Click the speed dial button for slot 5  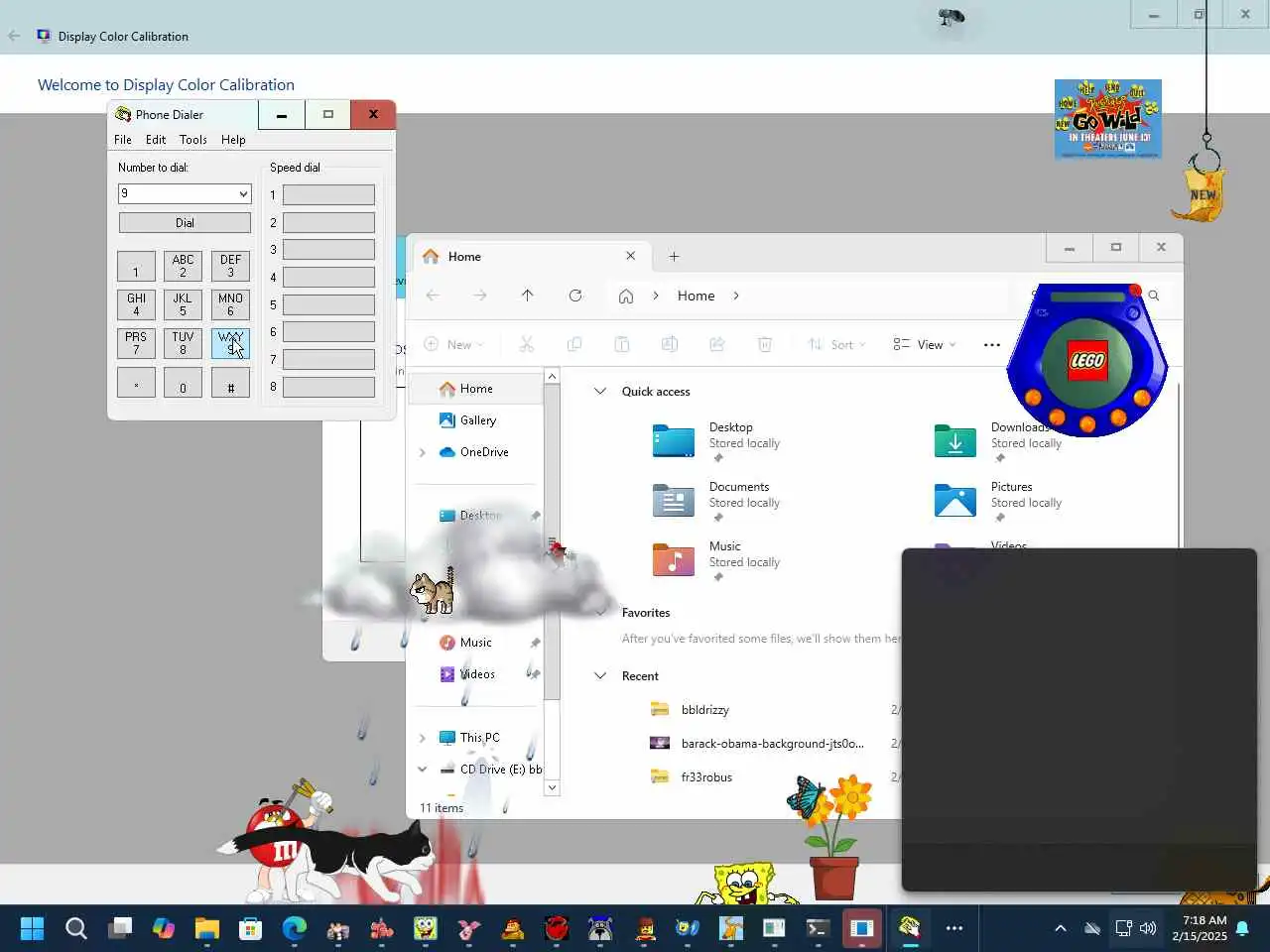click(x=328, y=304)
